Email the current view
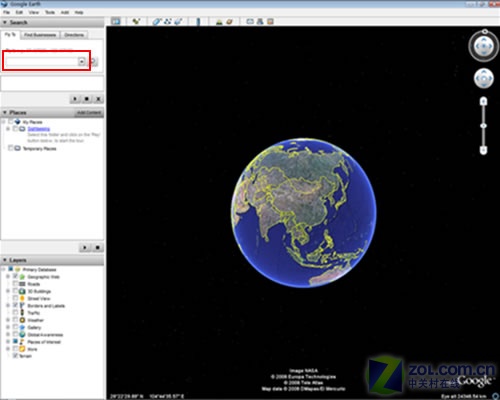 tap(250, 22)
